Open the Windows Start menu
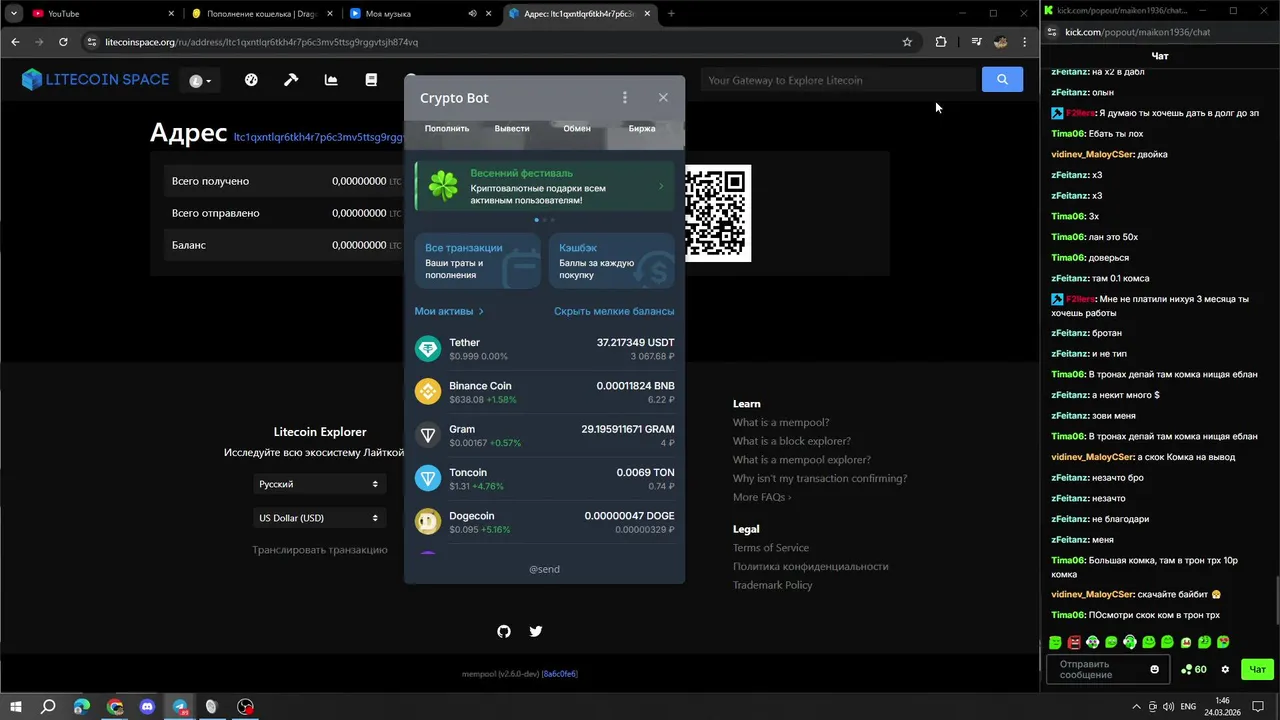The height and width of the screenshot is (720, 1280). tap(16, 706)
